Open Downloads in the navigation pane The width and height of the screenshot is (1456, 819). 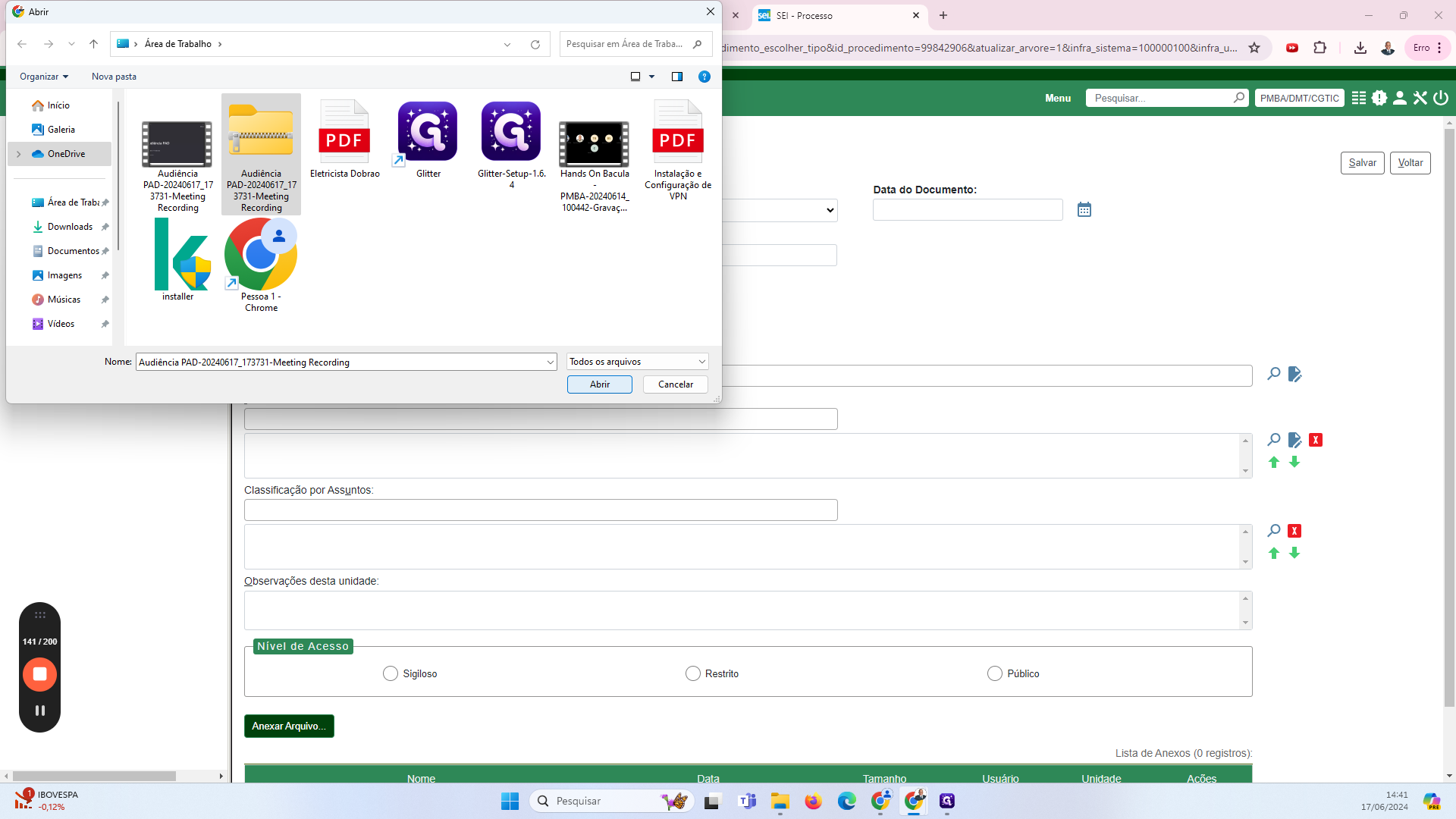point(70,227)
